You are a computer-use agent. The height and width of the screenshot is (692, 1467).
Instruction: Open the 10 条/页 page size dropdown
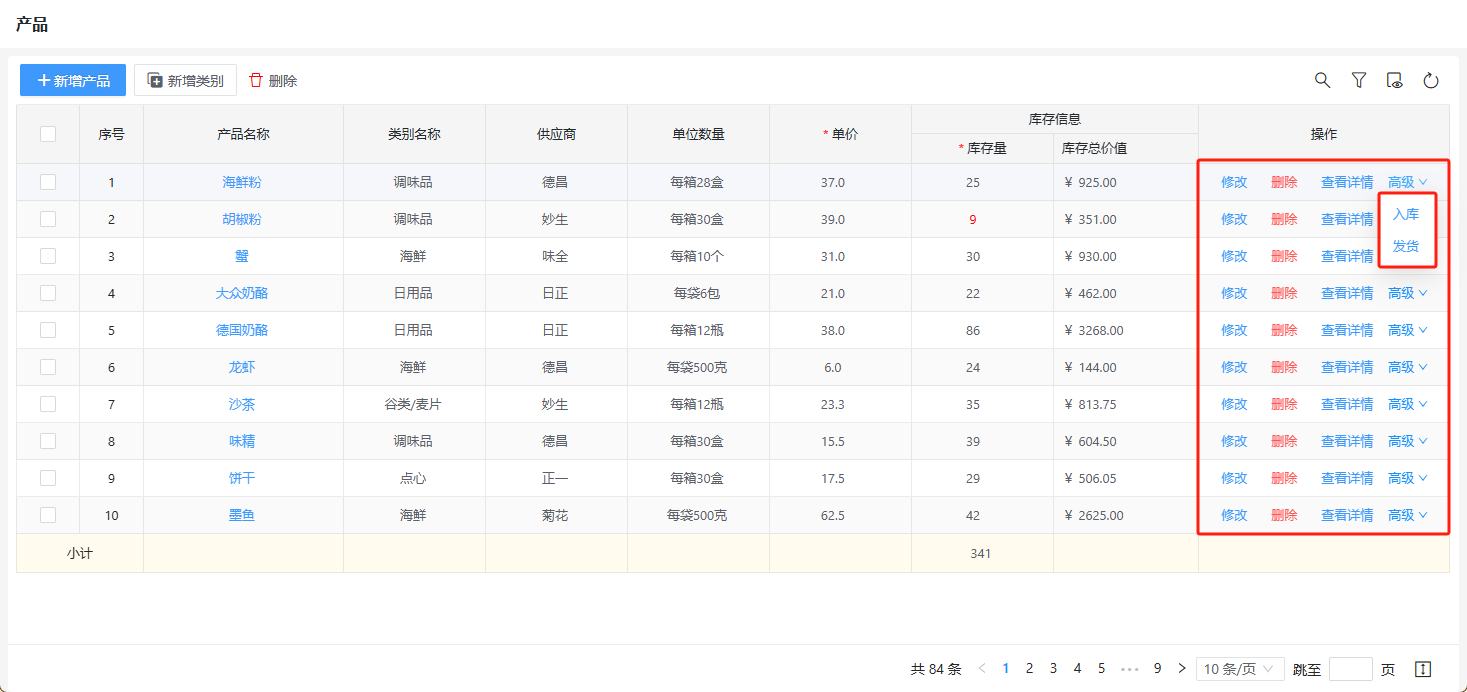(1240, 669)
